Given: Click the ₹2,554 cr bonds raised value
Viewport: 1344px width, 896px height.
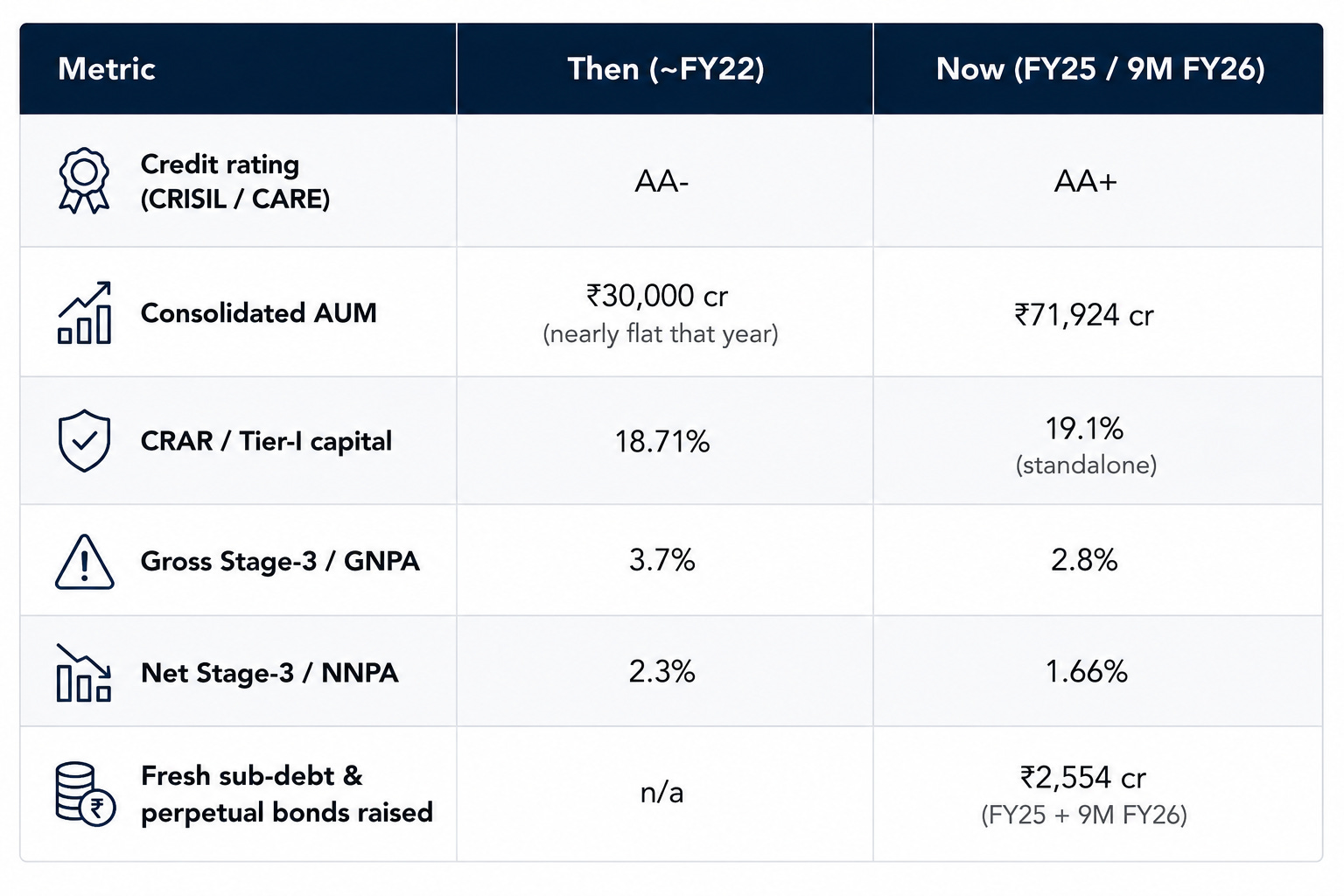Looking at the screenshot, I should (x=1083, y=777).
